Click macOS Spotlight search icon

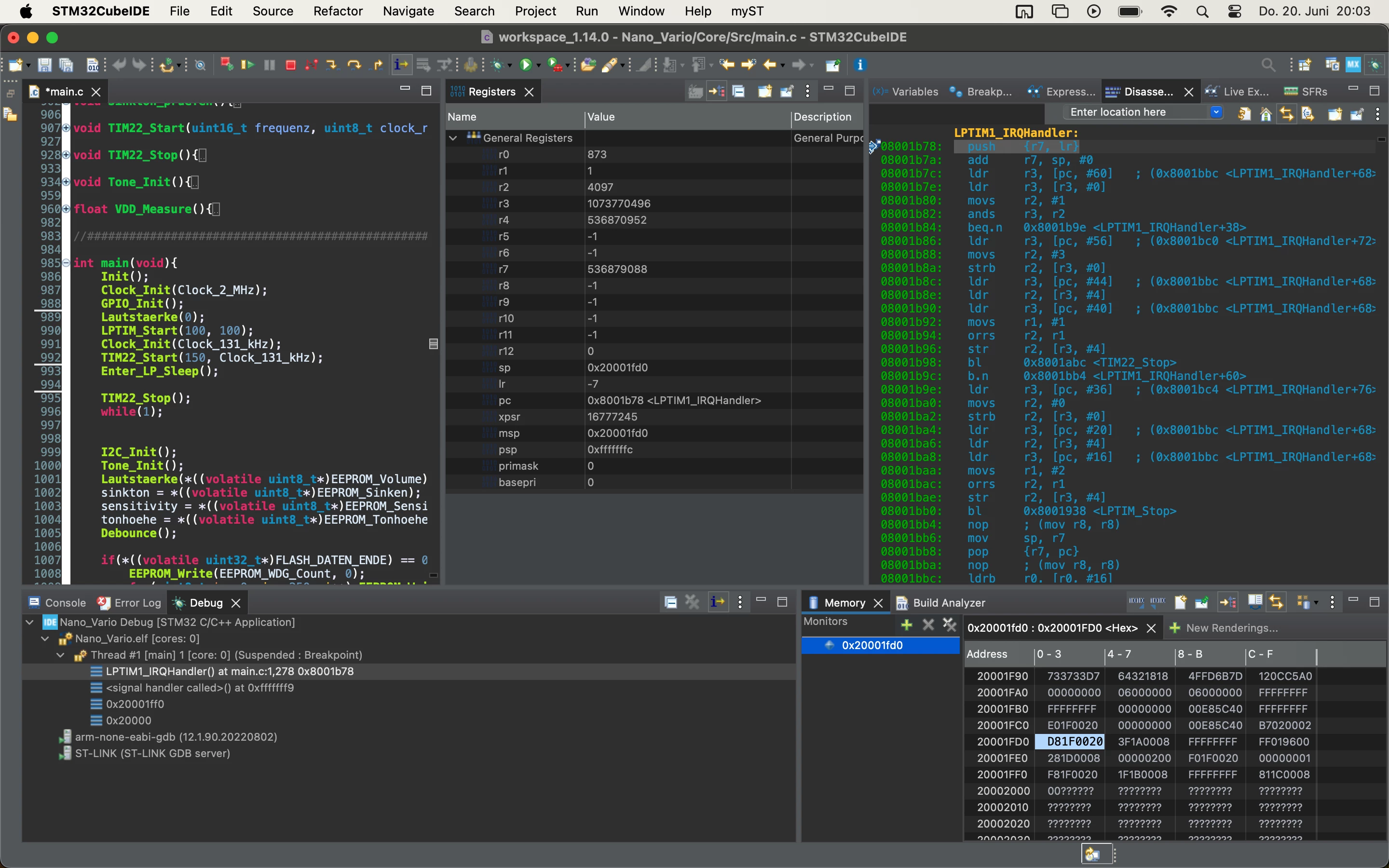[1202, 11]
